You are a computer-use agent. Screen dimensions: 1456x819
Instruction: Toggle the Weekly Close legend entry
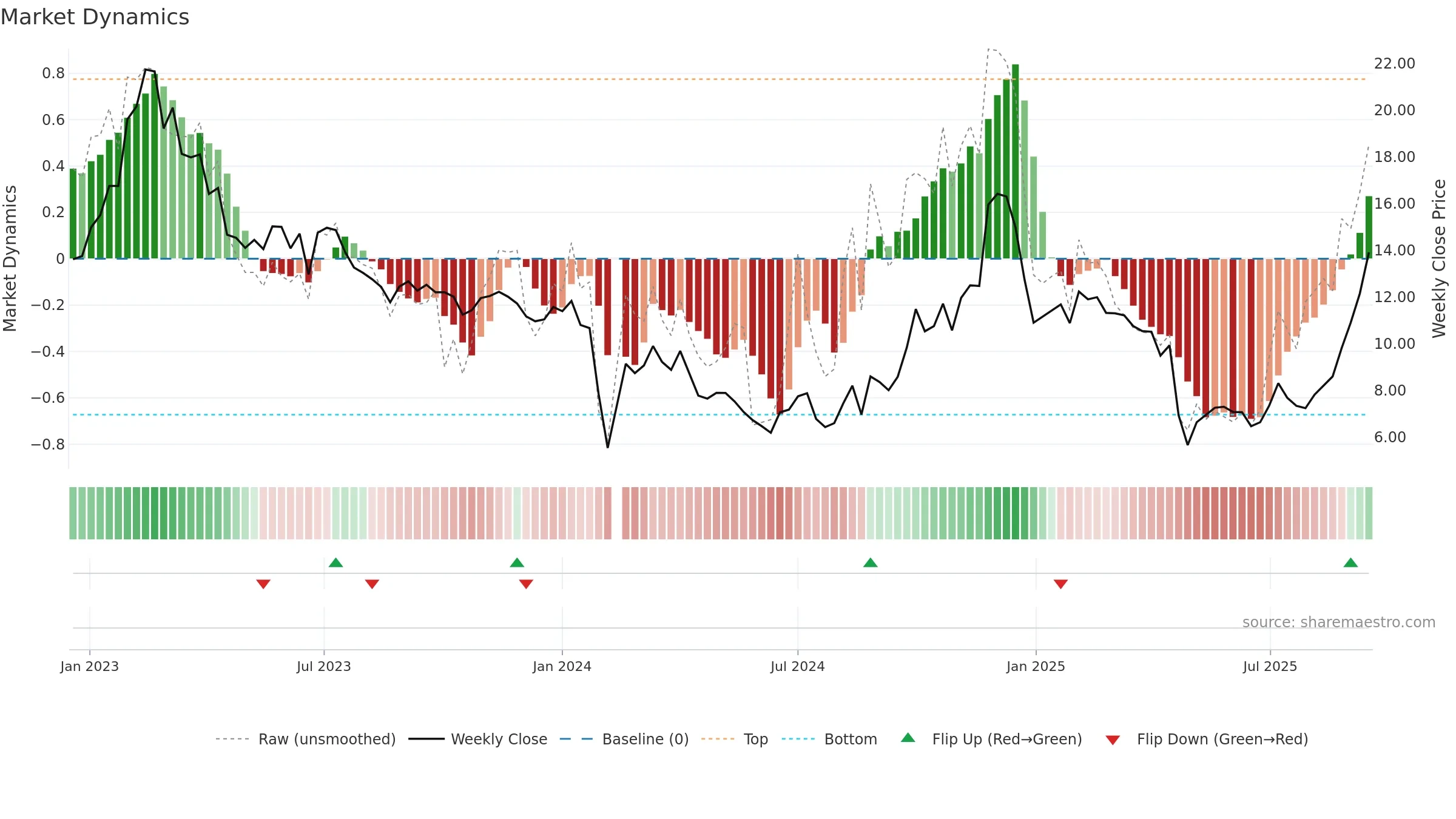tap(478, 739)
